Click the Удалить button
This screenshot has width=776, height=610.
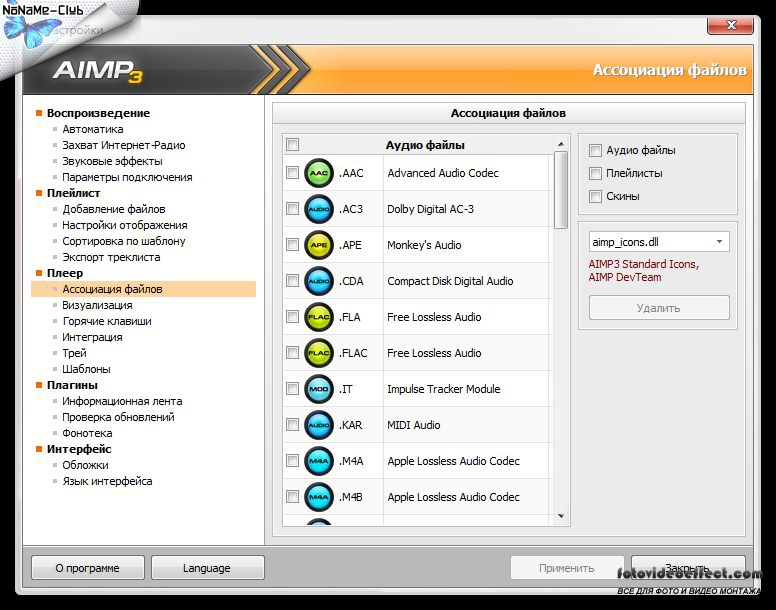click(659, 308)
